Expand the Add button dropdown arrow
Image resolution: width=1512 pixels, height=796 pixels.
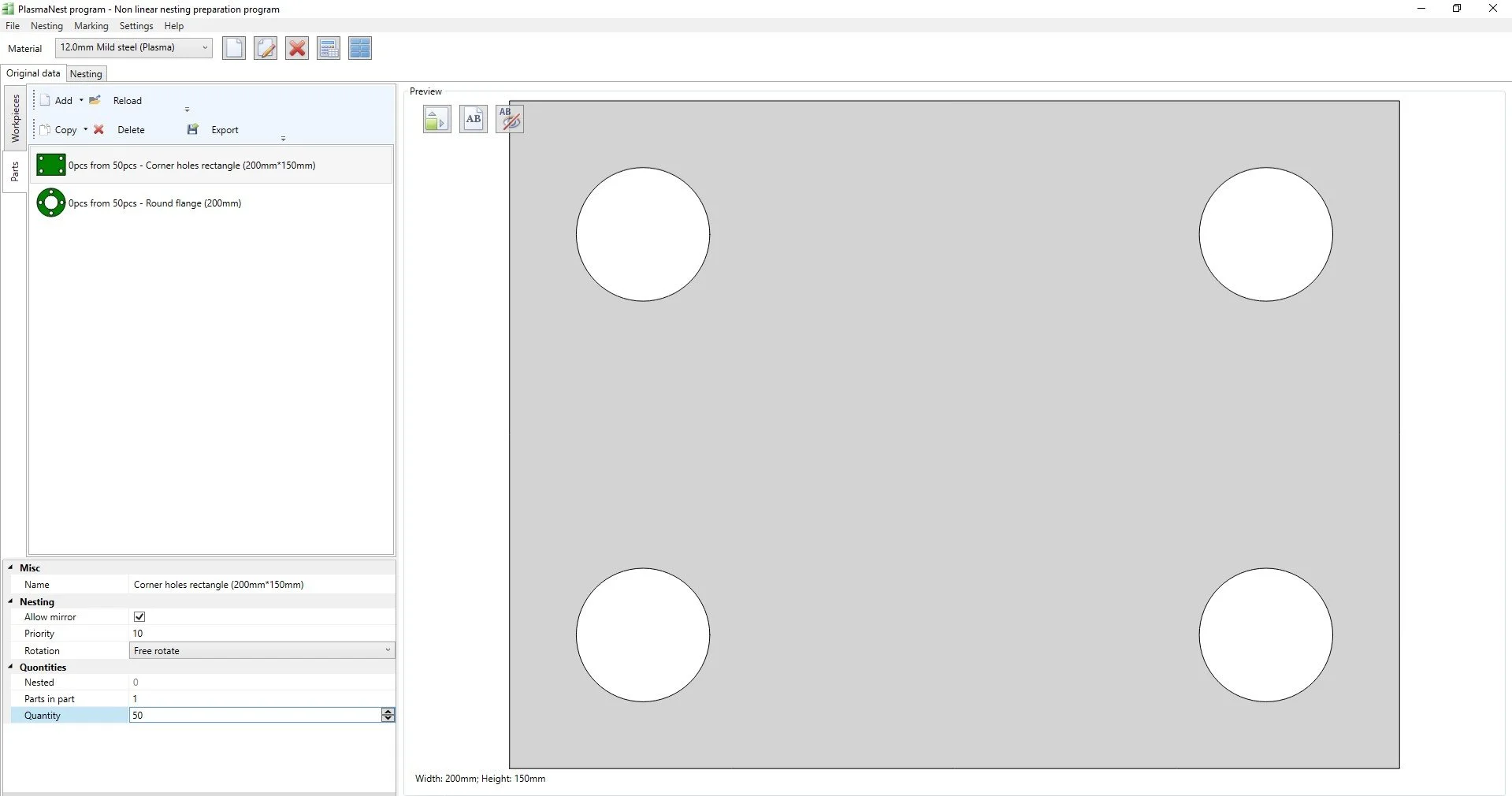(x=81, y=101)
